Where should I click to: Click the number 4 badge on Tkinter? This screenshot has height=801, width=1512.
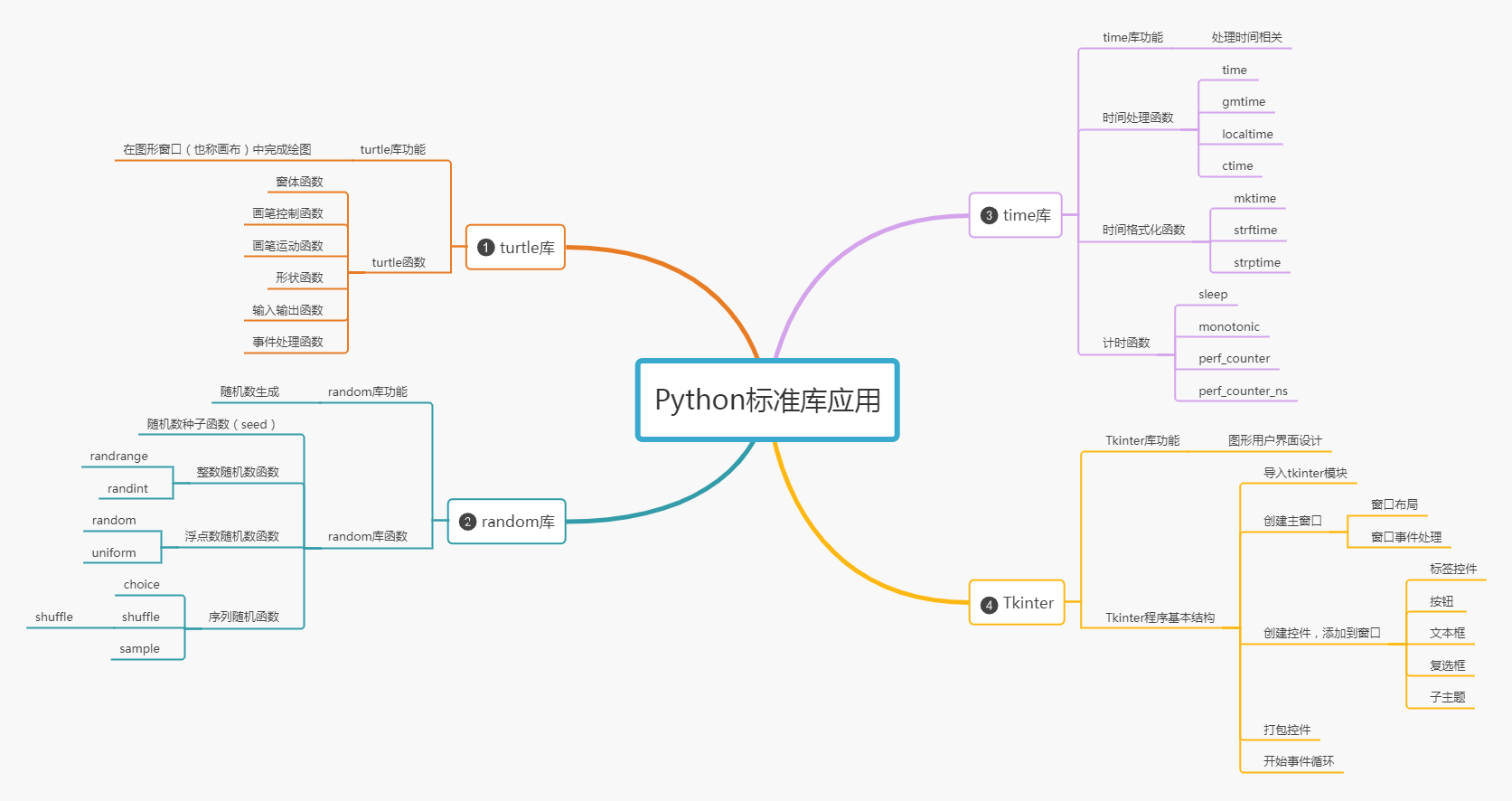989,604
